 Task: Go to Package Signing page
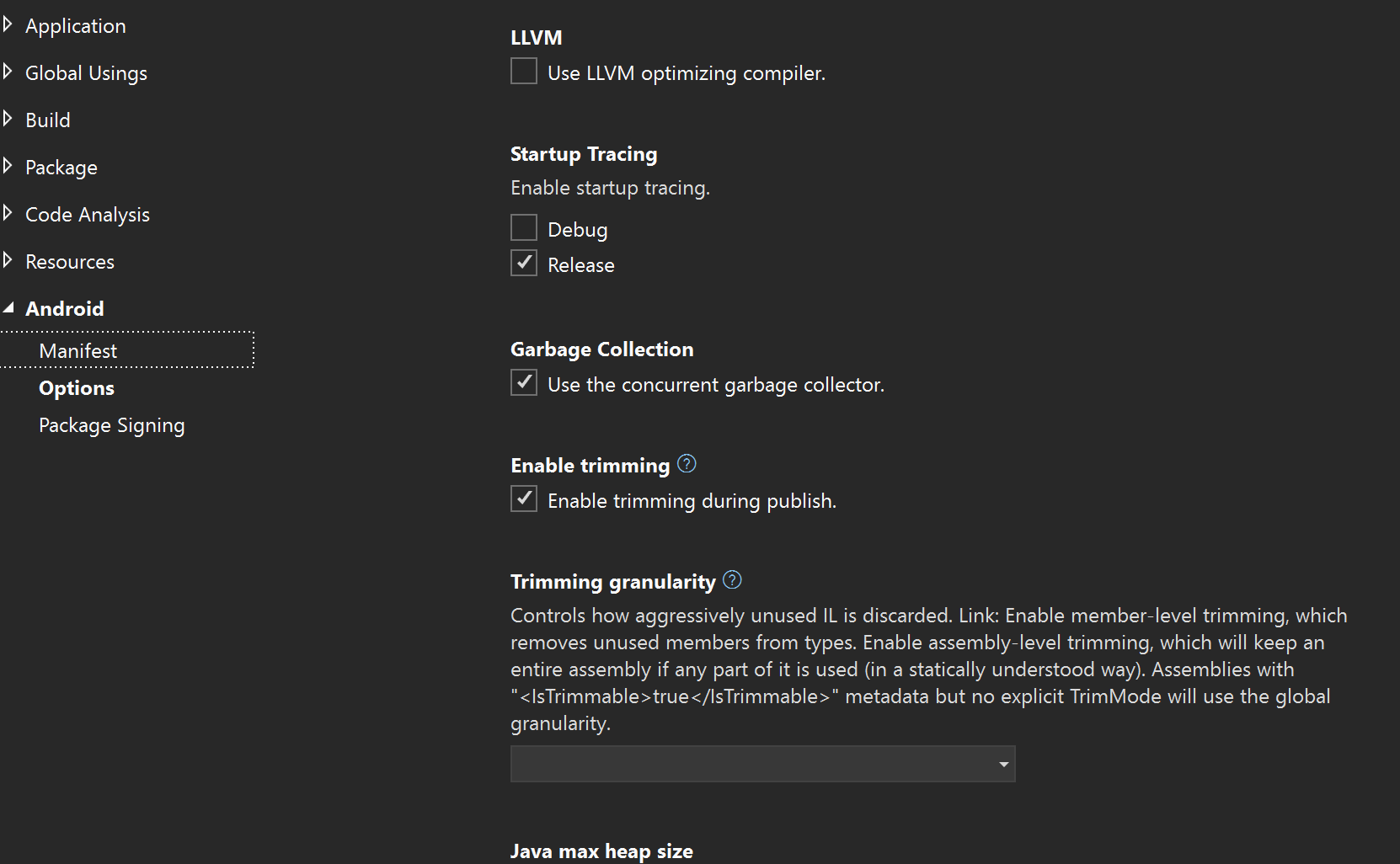112,425
